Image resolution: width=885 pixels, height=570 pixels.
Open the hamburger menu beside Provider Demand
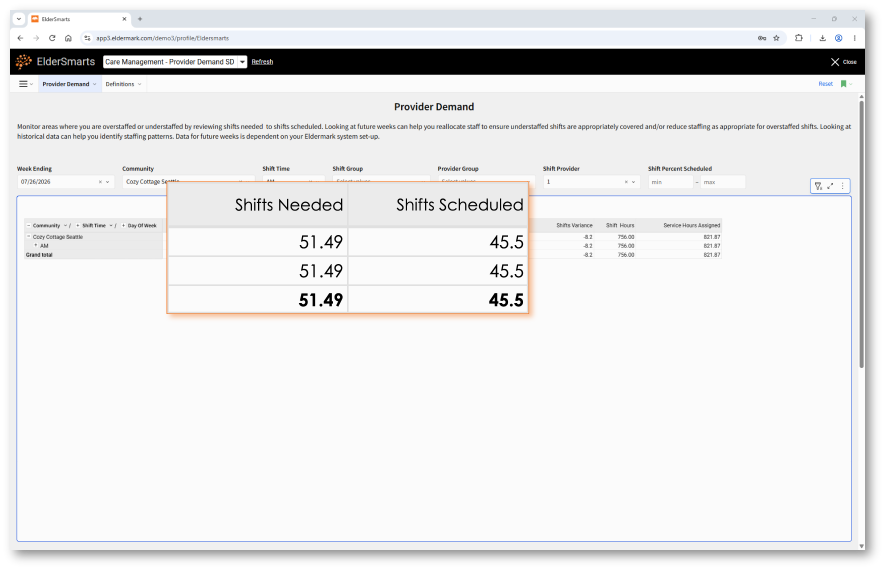pyautogui.click(x=23, y=84)
